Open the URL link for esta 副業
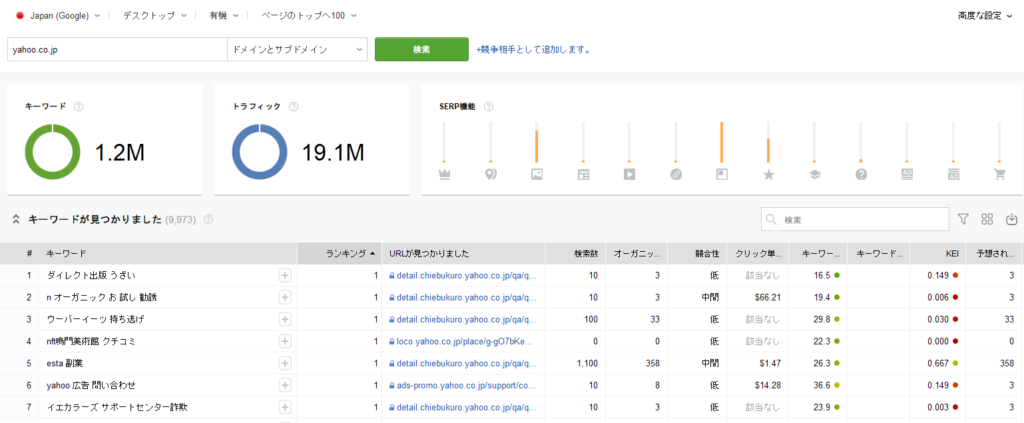The width and height of the screenshot is (1024, 423). pos(466,363)
